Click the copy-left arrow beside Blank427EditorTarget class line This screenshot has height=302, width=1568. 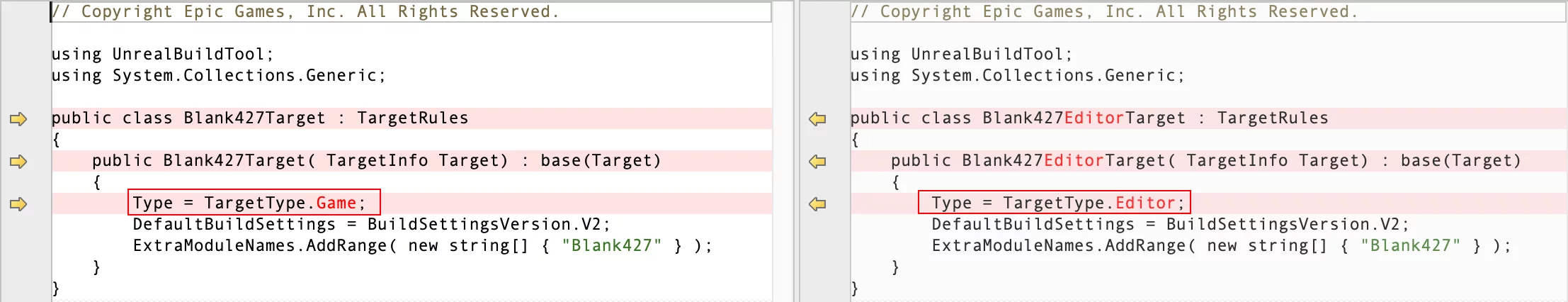click(x=817, y=119)
